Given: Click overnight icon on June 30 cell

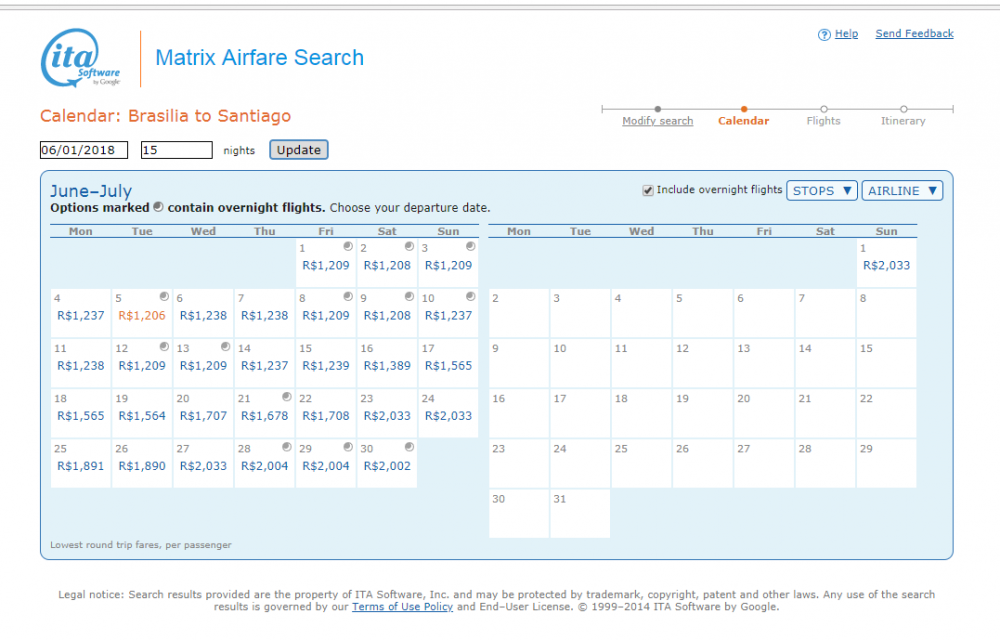Looking at the screenshot, I should (409, 446).
